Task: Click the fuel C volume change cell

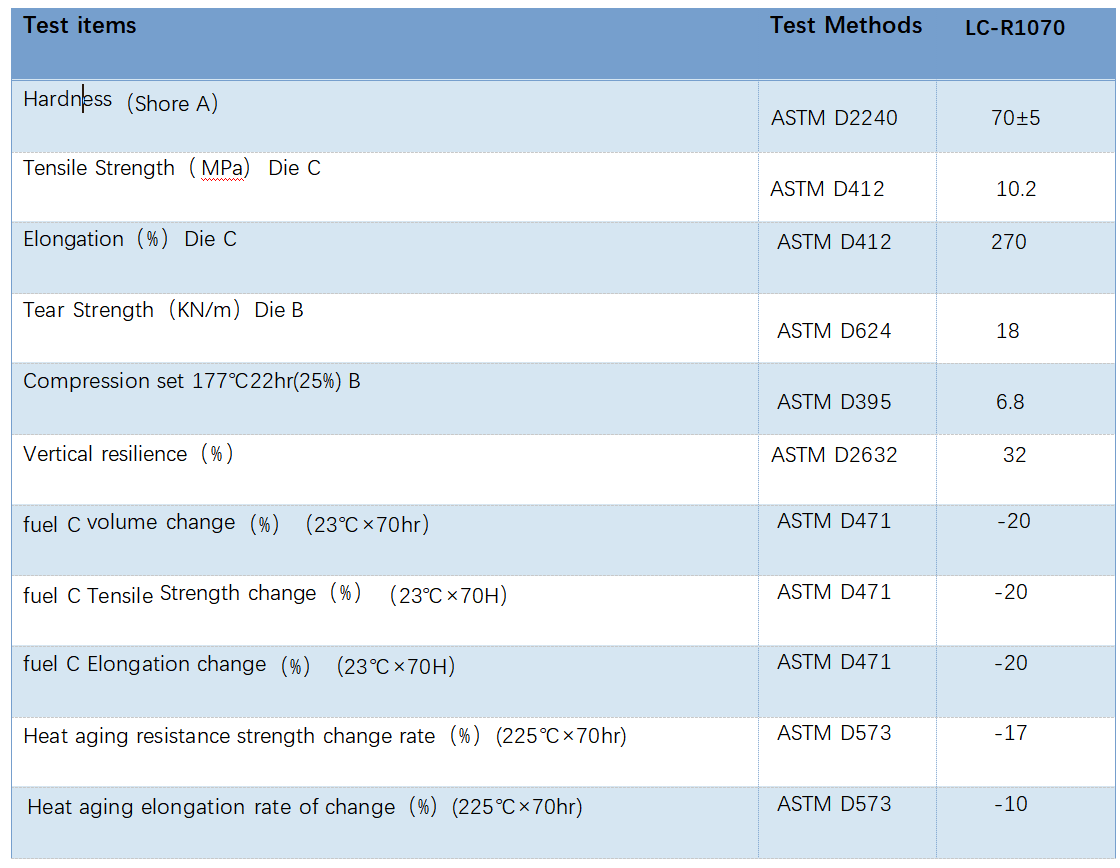Action: point(226,524)
